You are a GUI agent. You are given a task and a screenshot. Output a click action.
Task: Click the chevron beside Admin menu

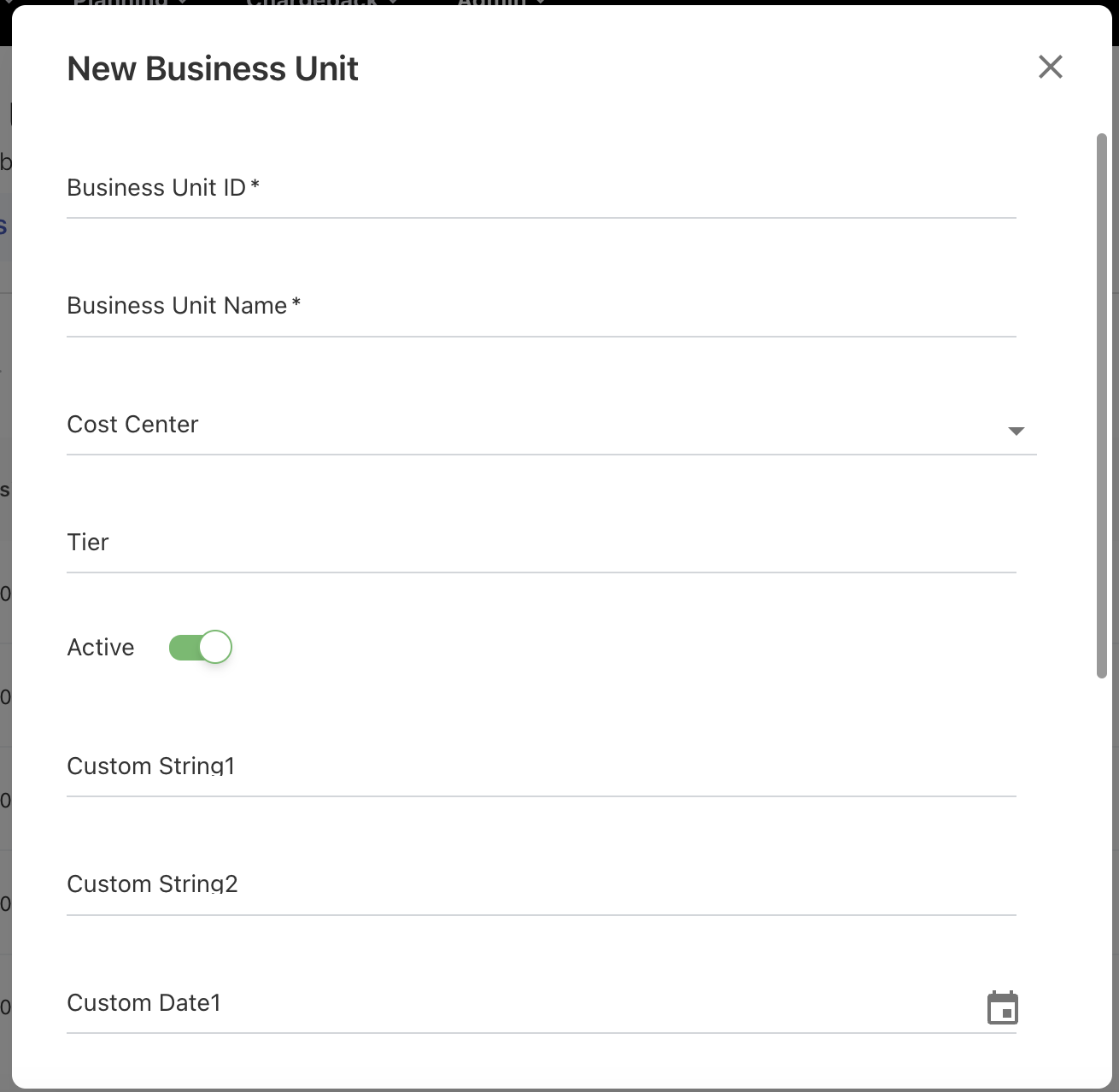540,3
